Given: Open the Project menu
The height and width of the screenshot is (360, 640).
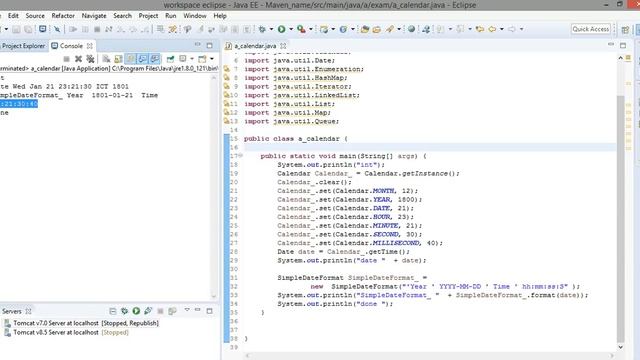Looking at the screenshot, I should (148, 16).
